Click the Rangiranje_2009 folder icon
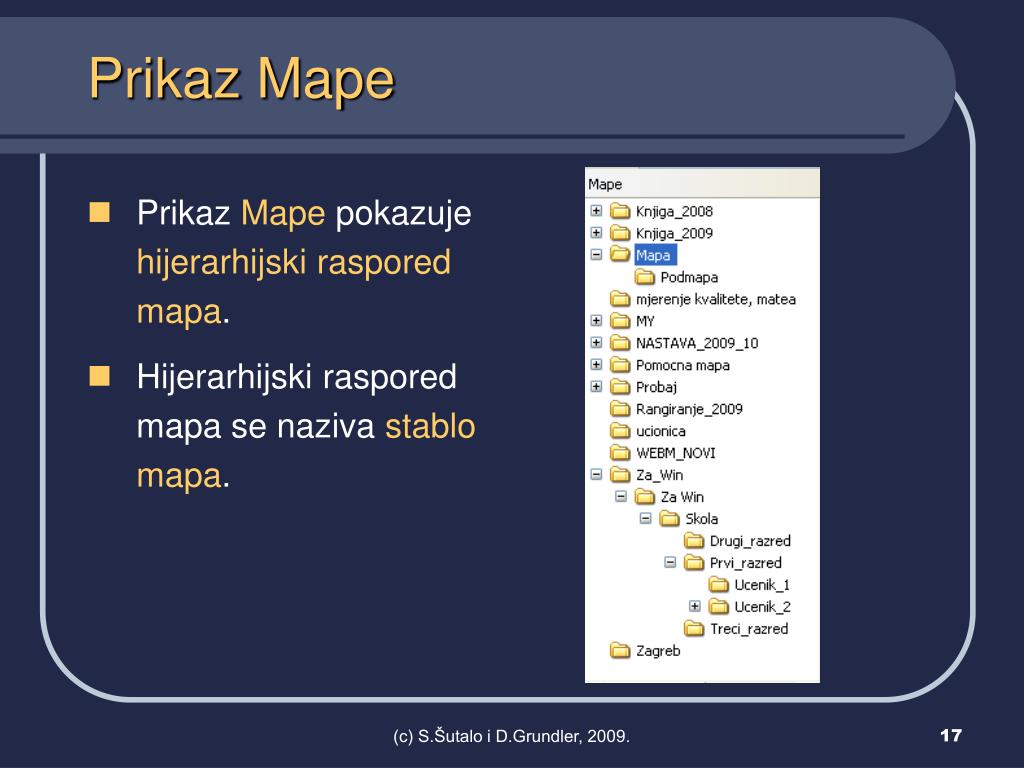 [x=620, y=408]
